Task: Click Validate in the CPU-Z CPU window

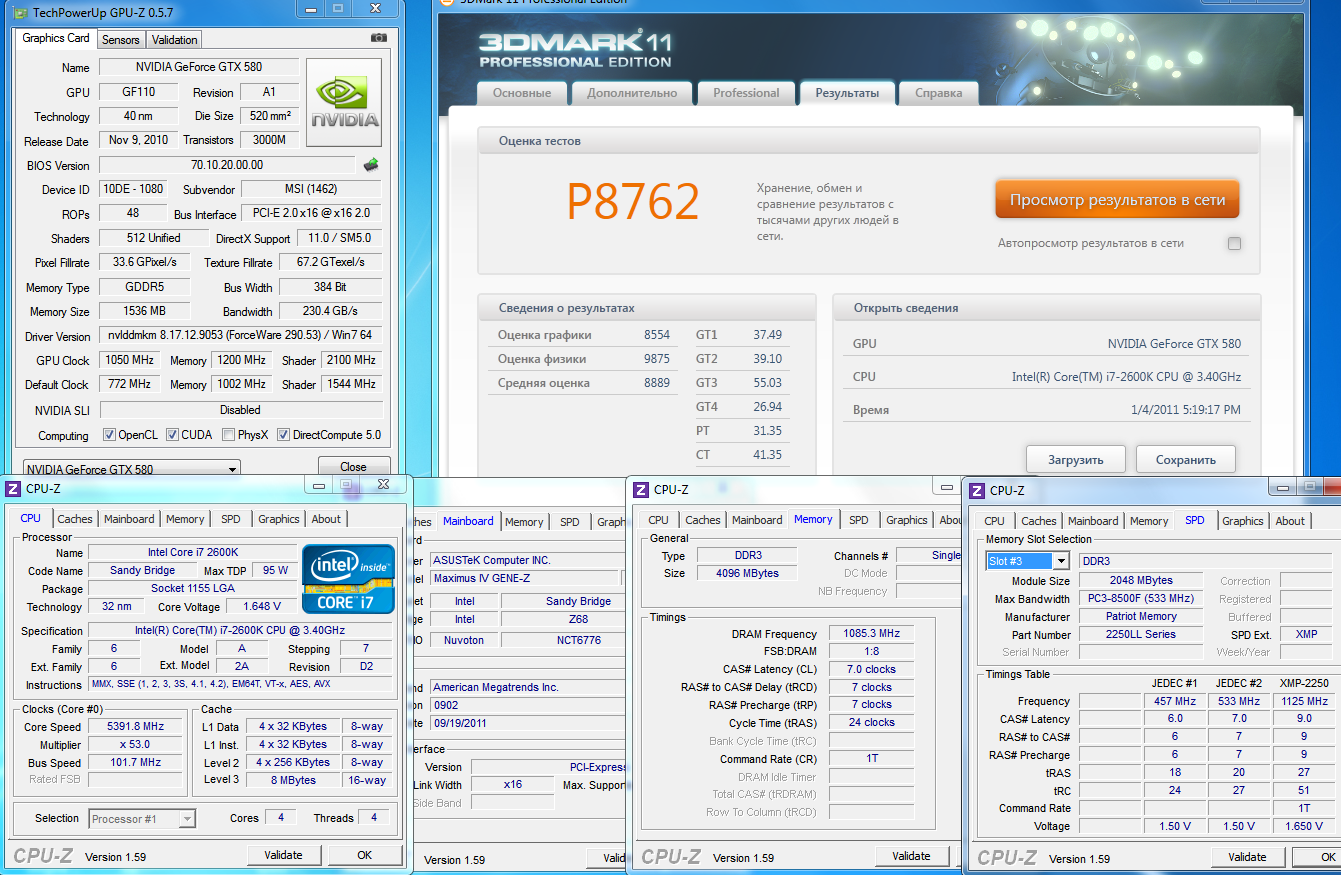Action: [x=283, y=855]
